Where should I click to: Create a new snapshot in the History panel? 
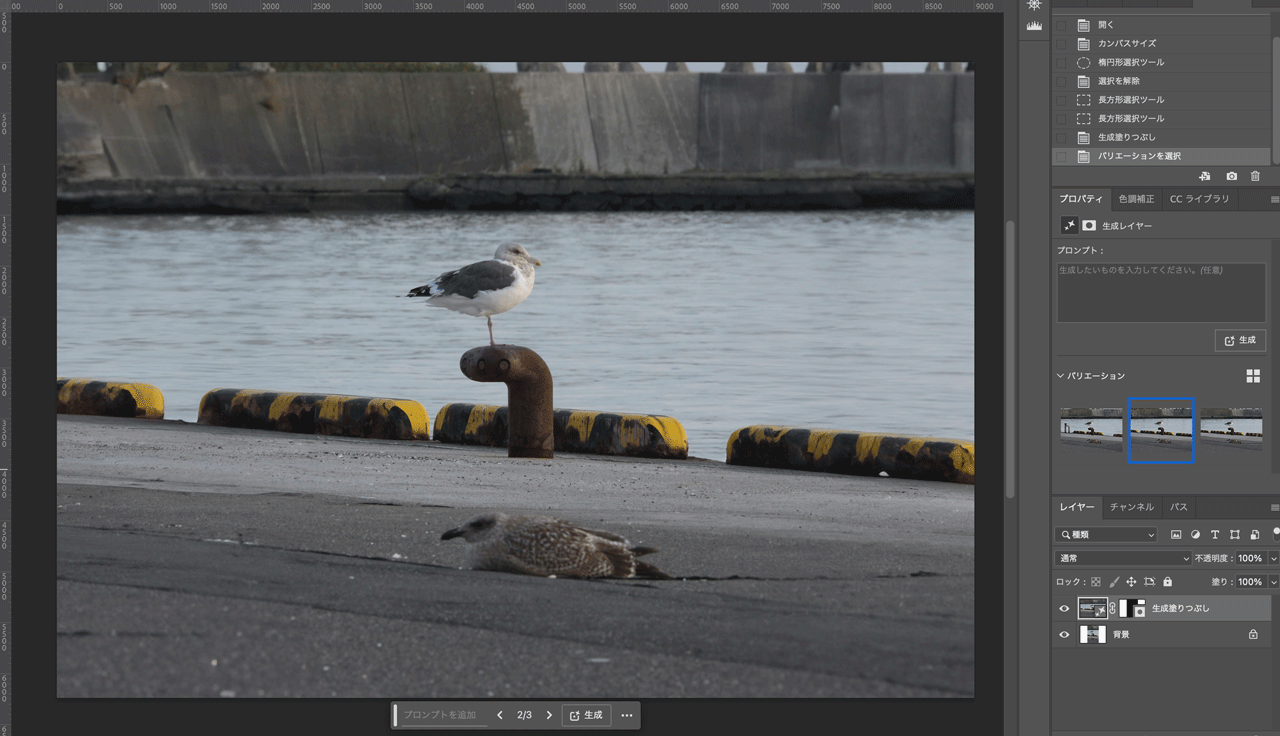click(1231, 176)
